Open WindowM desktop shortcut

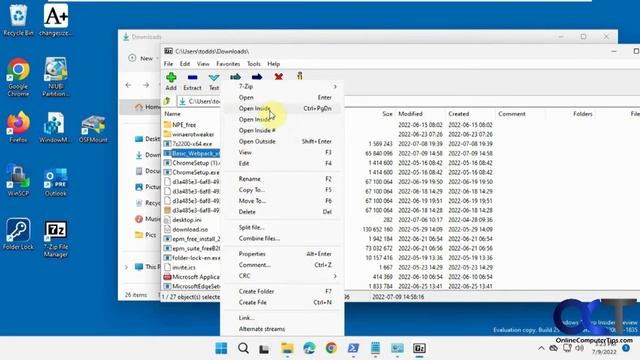(x=56, y=127)
